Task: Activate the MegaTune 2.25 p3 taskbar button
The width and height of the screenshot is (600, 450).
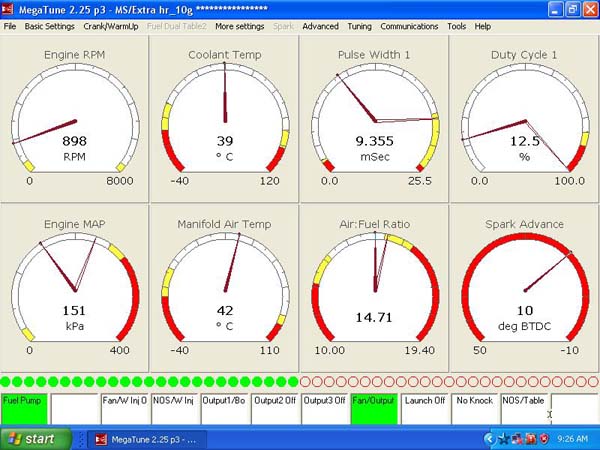Action: 147,439
